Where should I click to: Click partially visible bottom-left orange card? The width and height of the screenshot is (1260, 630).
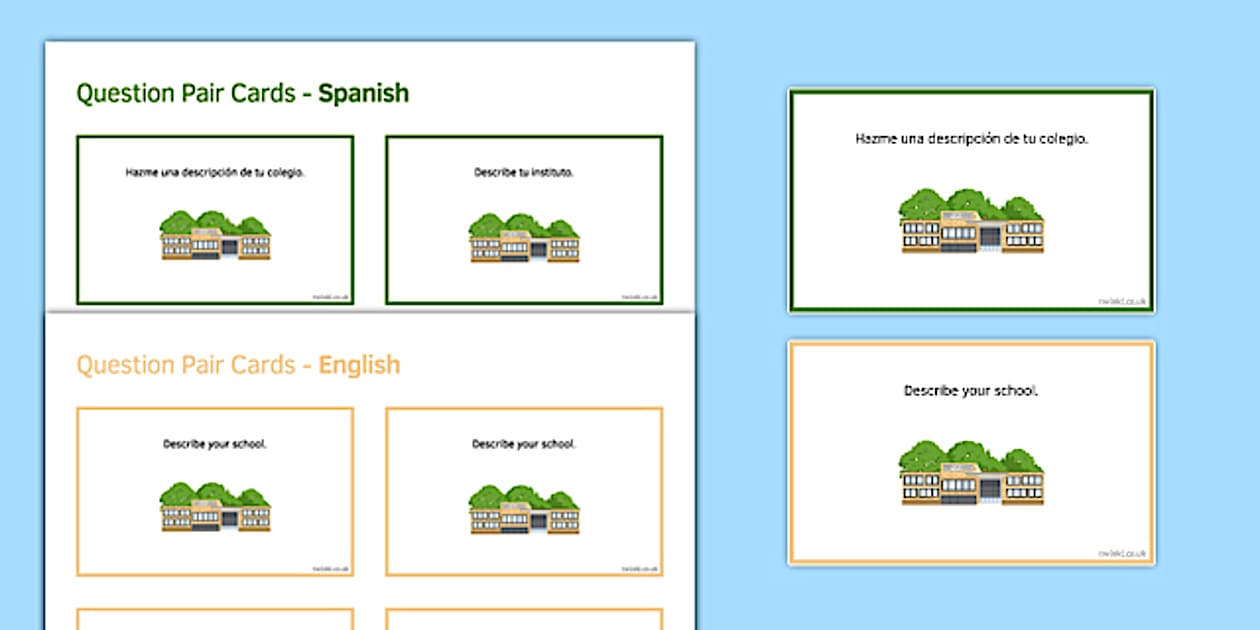click(x=215, y=619)
